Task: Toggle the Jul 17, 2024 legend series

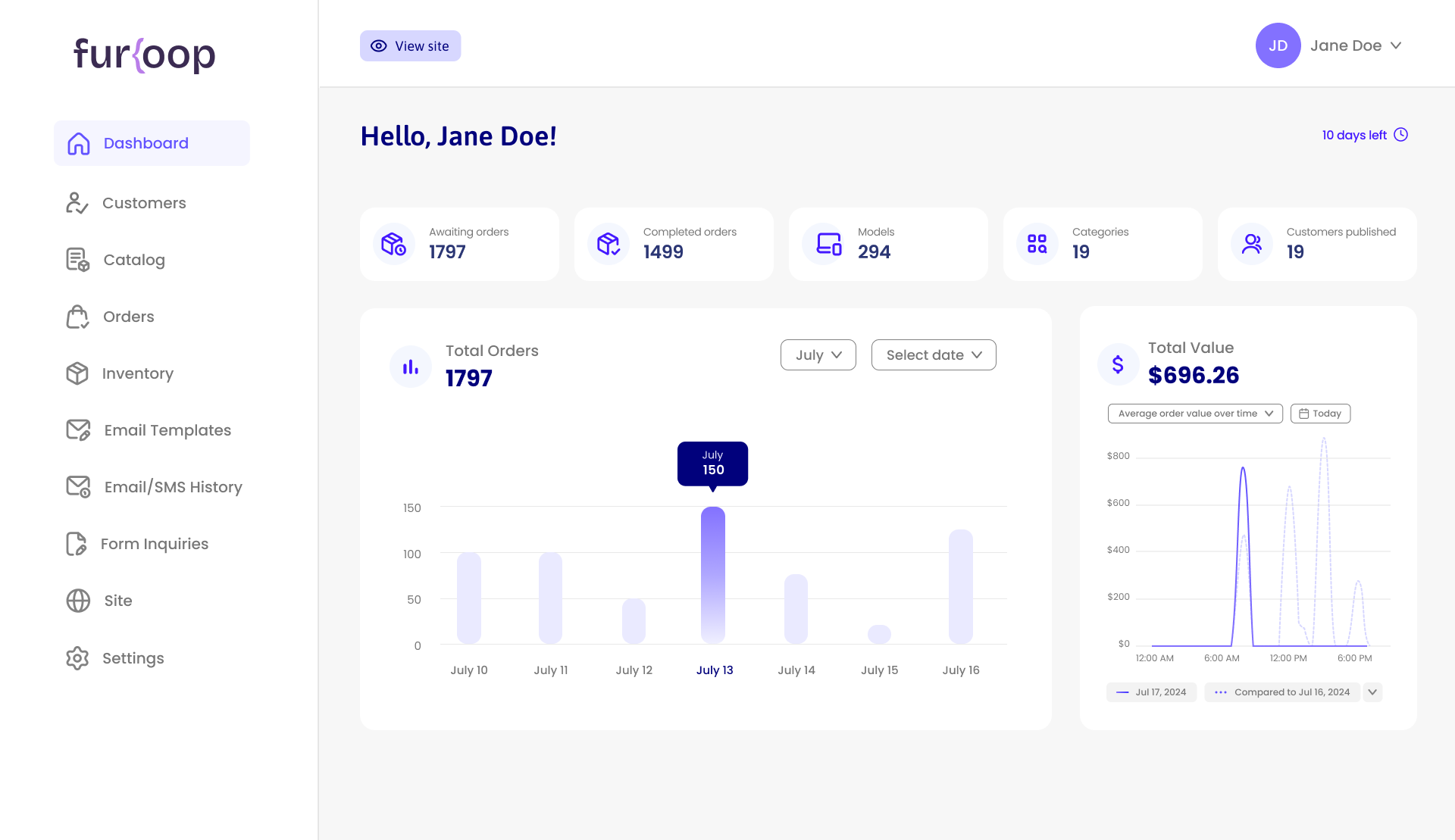Action: 1152,692
